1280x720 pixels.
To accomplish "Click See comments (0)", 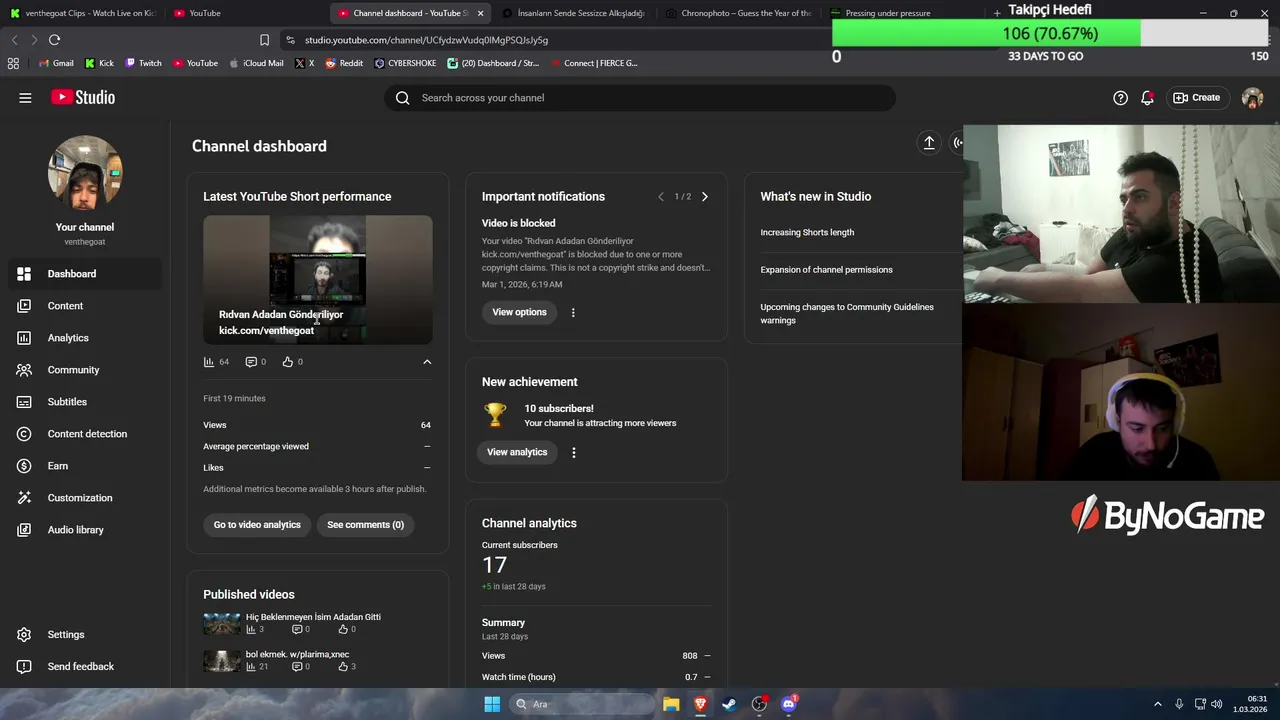I will pyautogui.click(x=365, y=525).
